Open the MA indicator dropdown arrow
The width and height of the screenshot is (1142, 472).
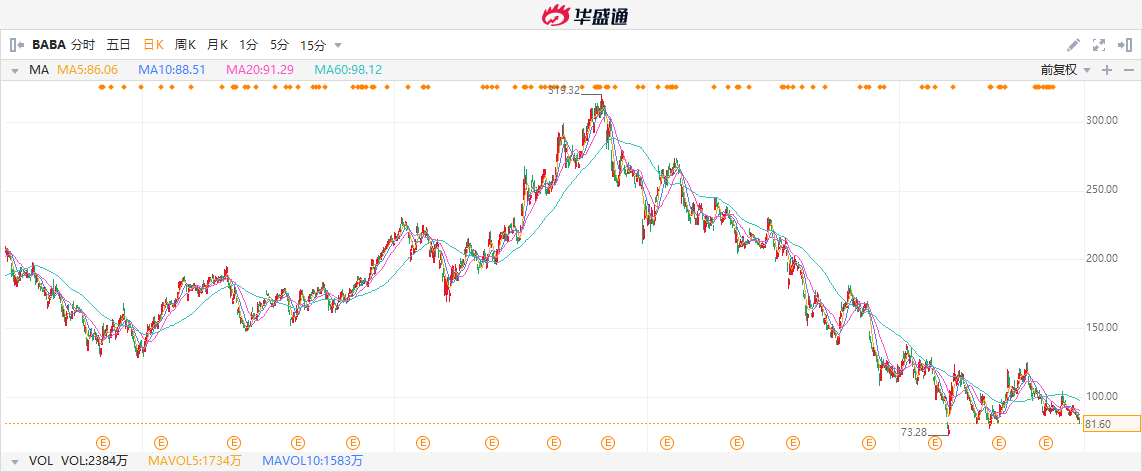click(x=15, y=70)
